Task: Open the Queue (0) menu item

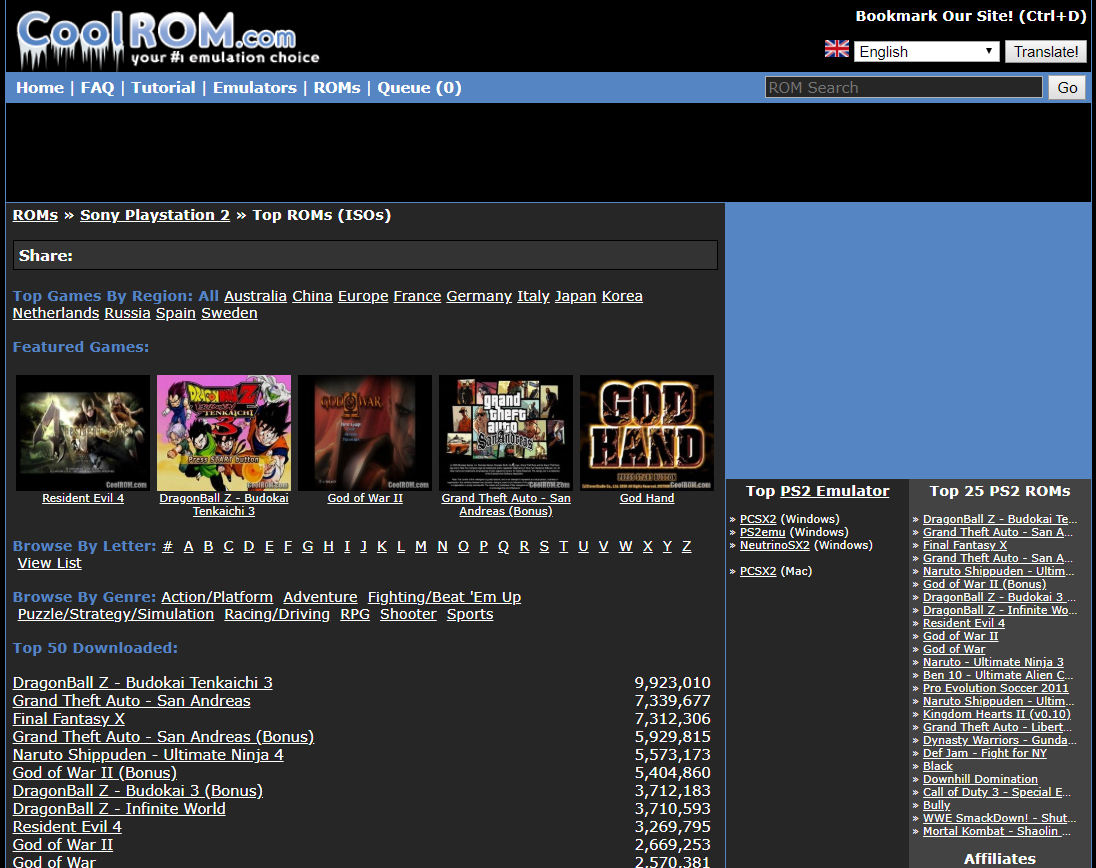Action: pyautogui.click(x=419, y=88)
